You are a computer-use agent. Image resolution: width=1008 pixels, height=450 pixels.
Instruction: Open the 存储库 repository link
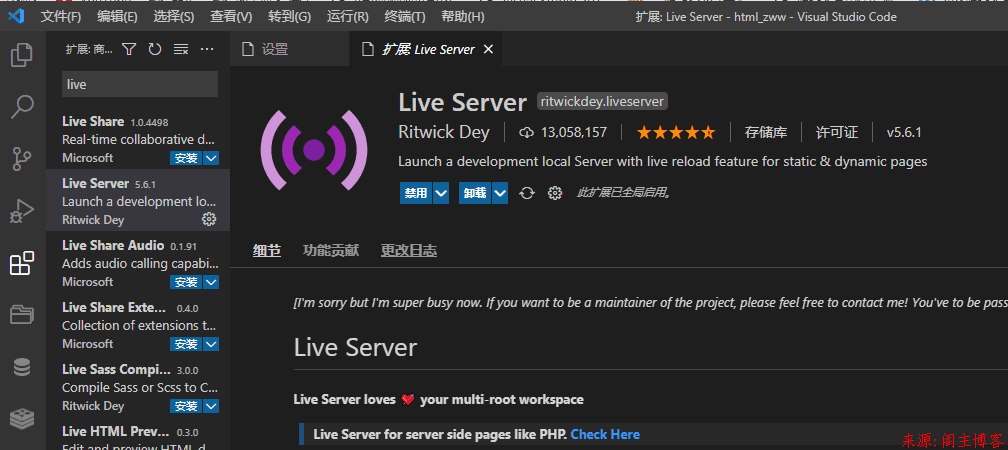click(x=766, y=132)
